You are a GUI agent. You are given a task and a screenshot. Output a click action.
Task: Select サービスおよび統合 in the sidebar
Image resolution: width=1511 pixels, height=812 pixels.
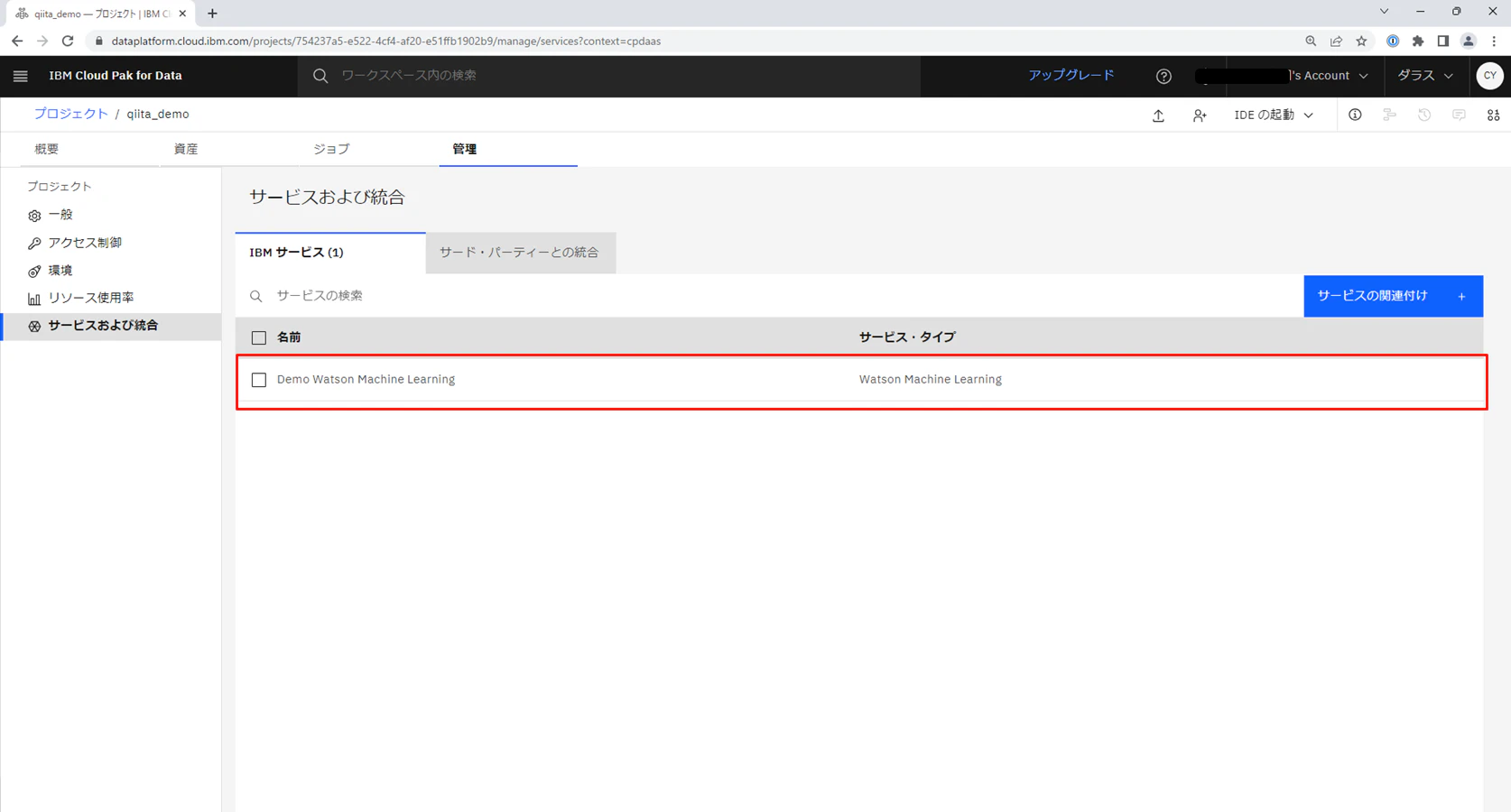point(111,326)
